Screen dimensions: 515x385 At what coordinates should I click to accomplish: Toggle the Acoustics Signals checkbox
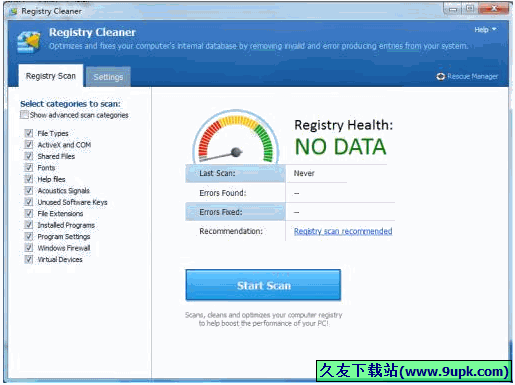coord(29,190)
